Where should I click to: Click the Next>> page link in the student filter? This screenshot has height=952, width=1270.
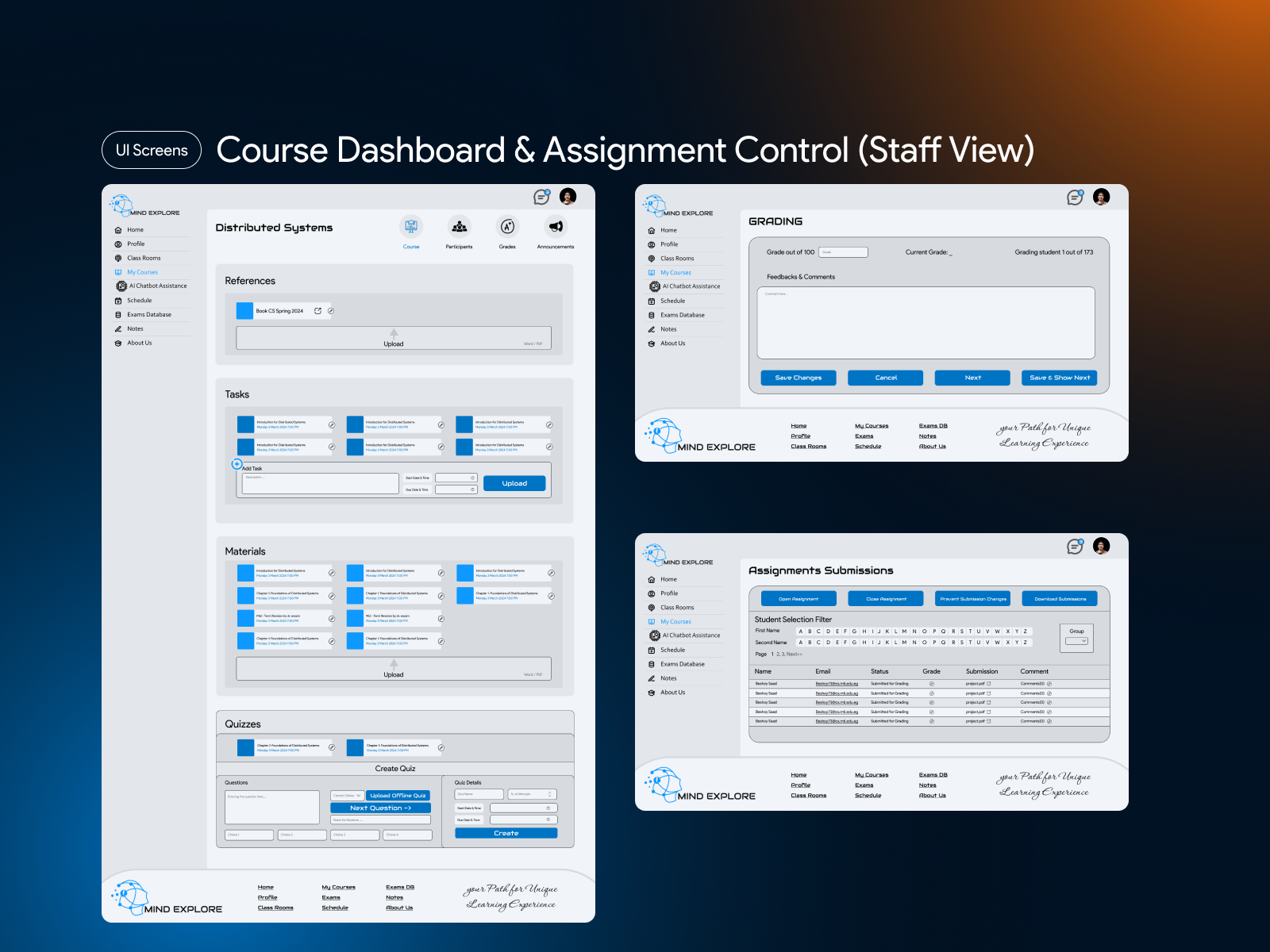click(x=794, y=654)
